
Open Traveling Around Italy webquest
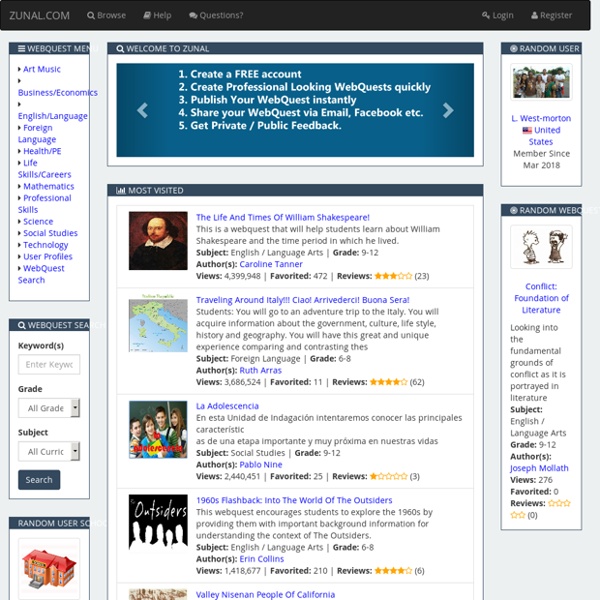click(303, 300)
